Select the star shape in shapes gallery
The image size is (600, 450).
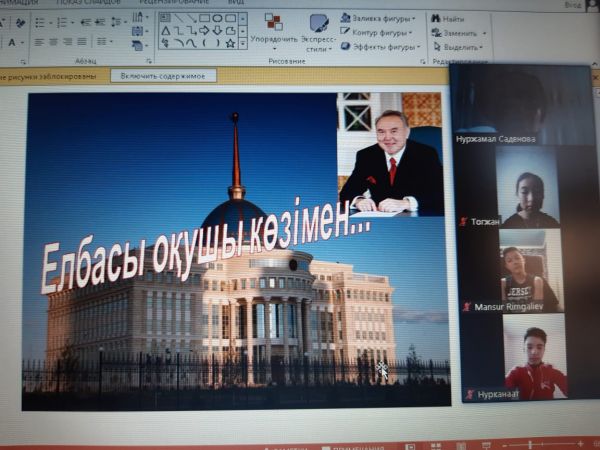click(x=230, y=43)
